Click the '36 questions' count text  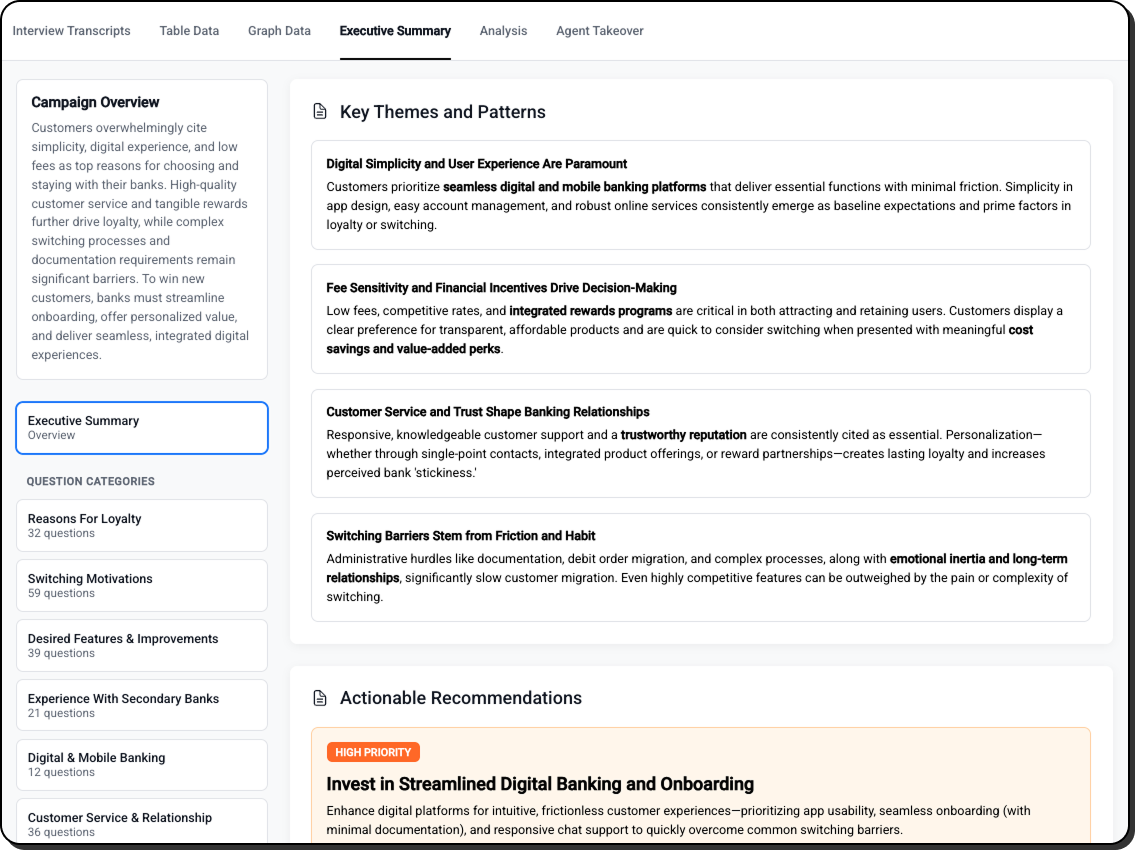(x=61, y=833)
